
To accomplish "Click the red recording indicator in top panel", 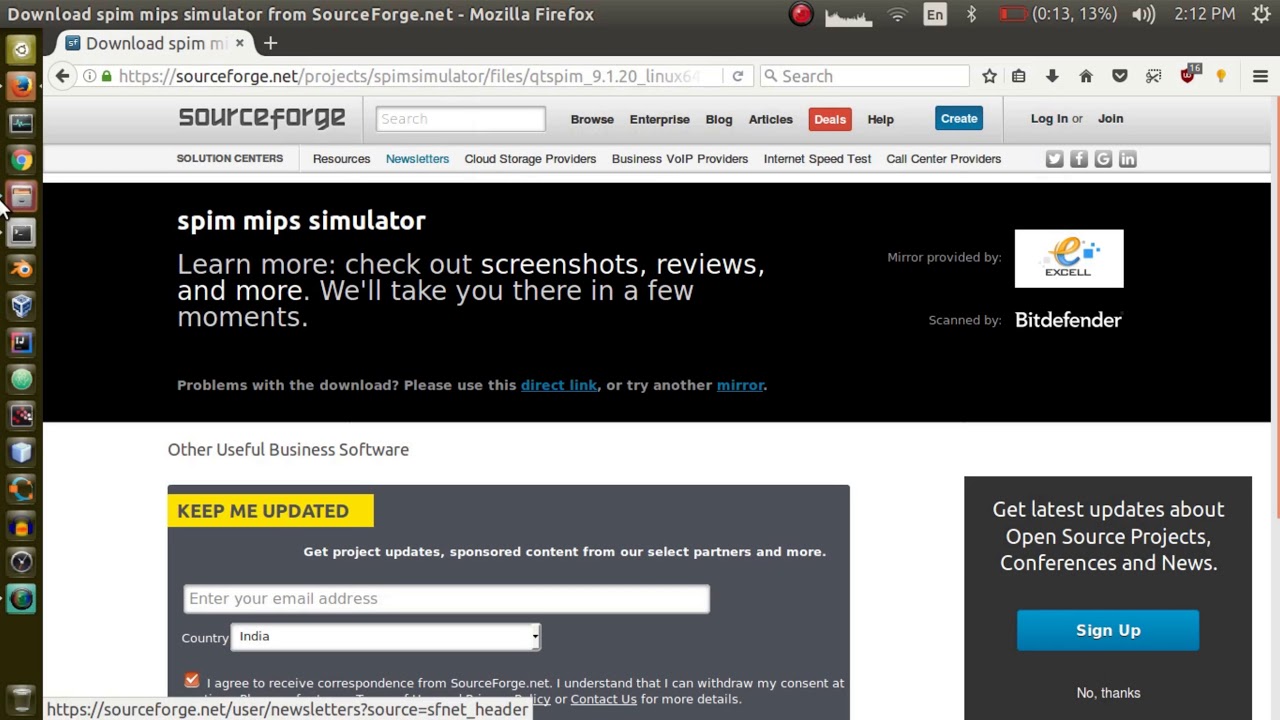I will pos(801,14).
